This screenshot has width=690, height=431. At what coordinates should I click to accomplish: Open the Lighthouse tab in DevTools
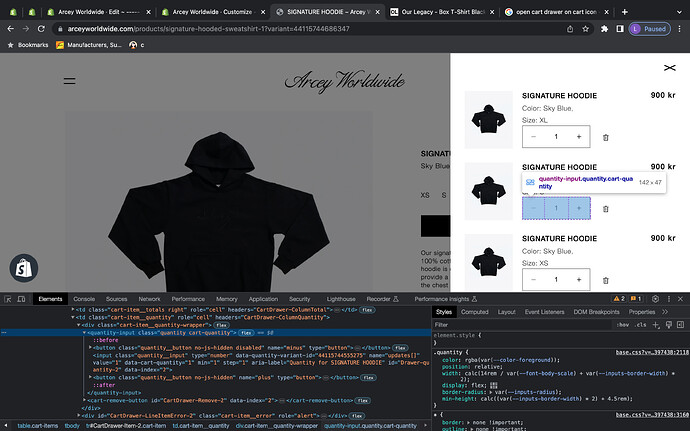pos(341,299)
